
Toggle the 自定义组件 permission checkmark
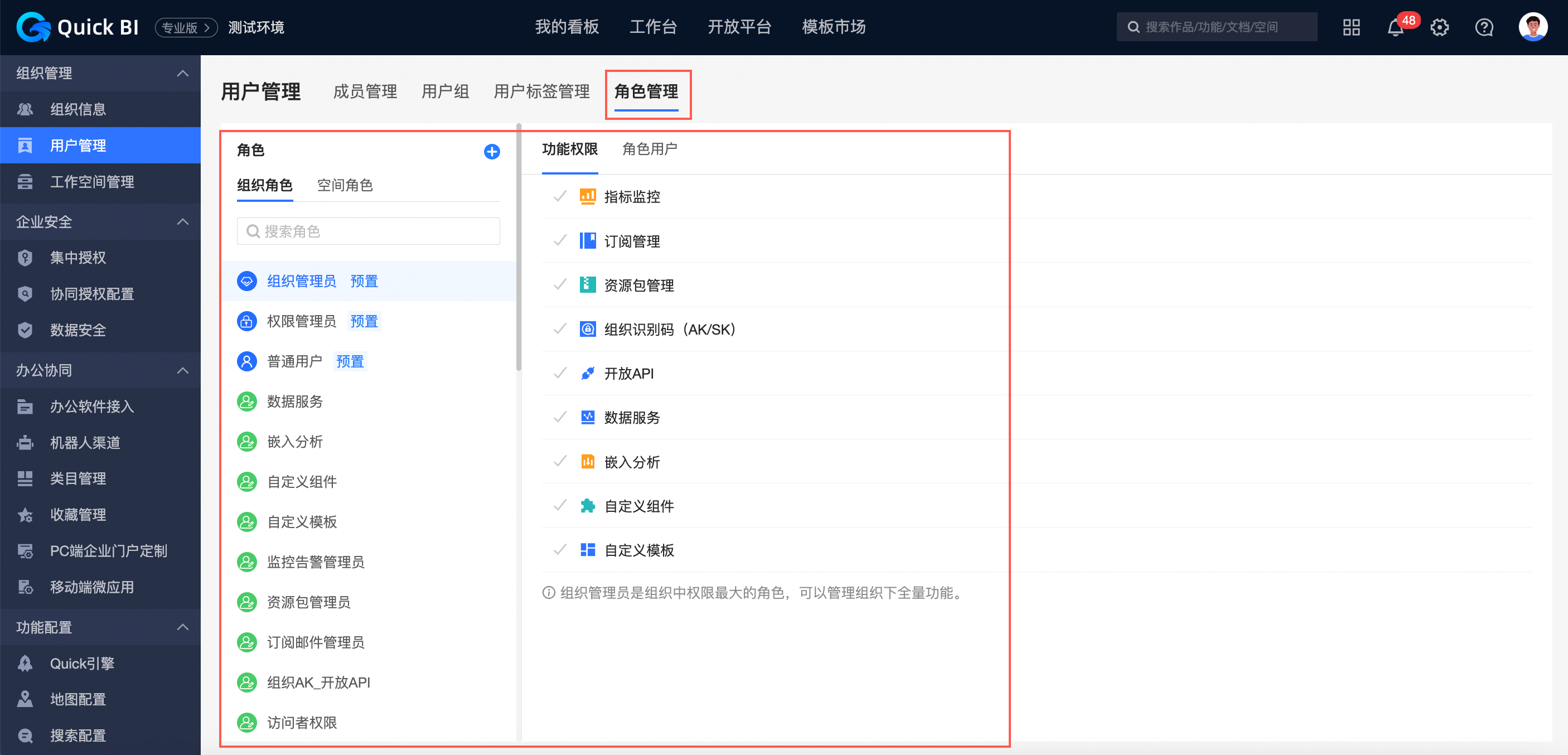coord(560,506)
